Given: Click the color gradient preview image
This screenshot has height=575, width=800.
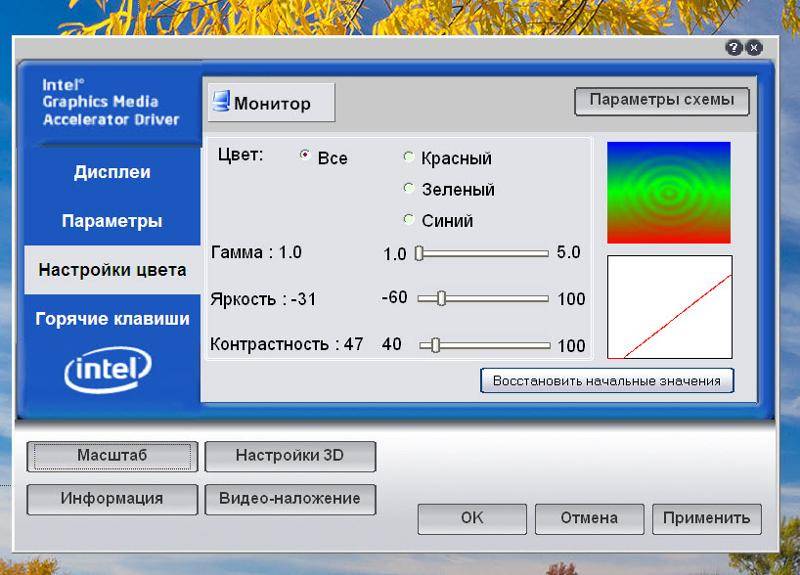Looking at the screenshot, I should pyautogui.click(x=669, y=192).
